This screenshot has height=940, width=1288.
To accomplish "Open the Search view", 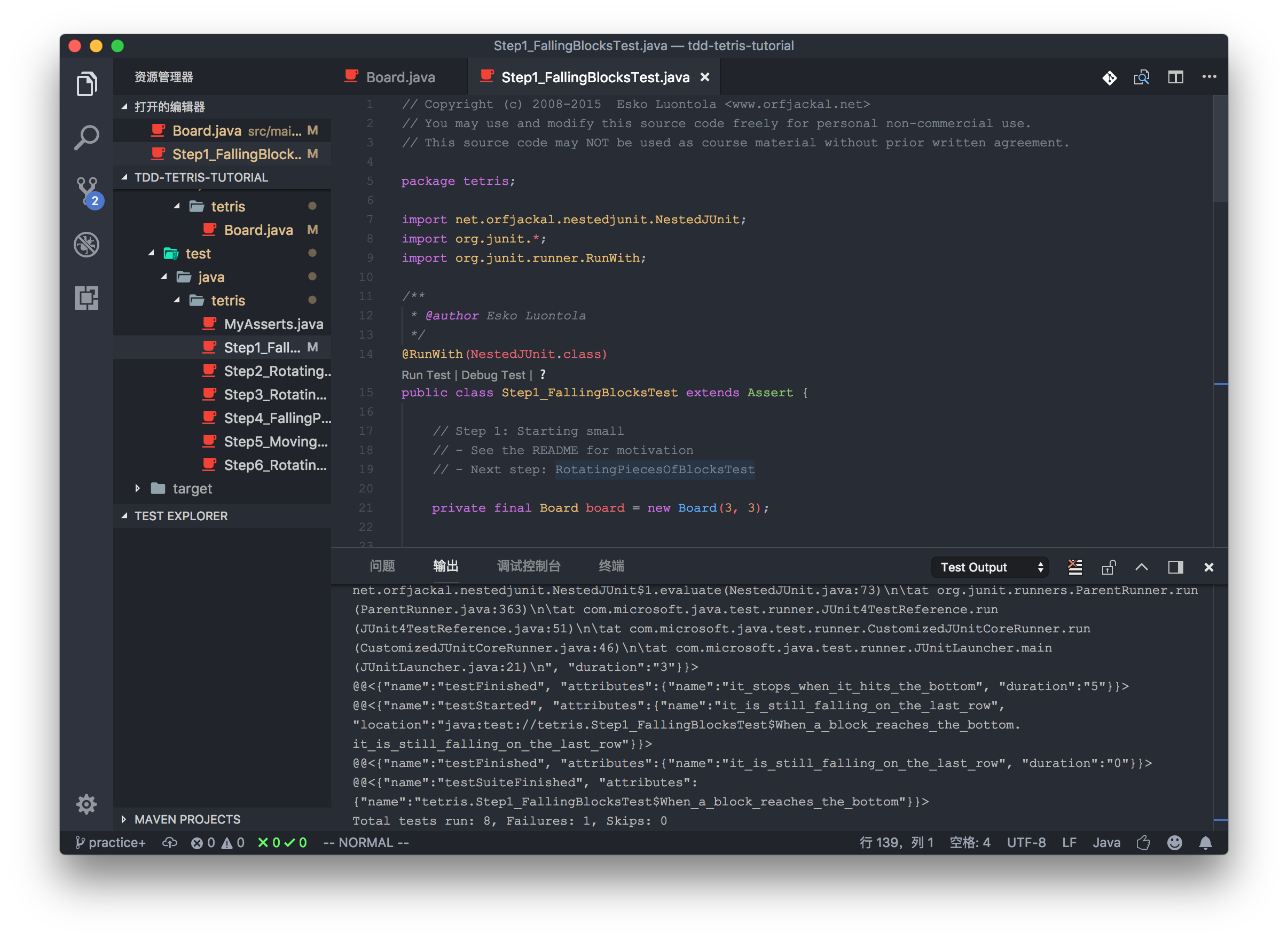I will (x=87, y=137).
